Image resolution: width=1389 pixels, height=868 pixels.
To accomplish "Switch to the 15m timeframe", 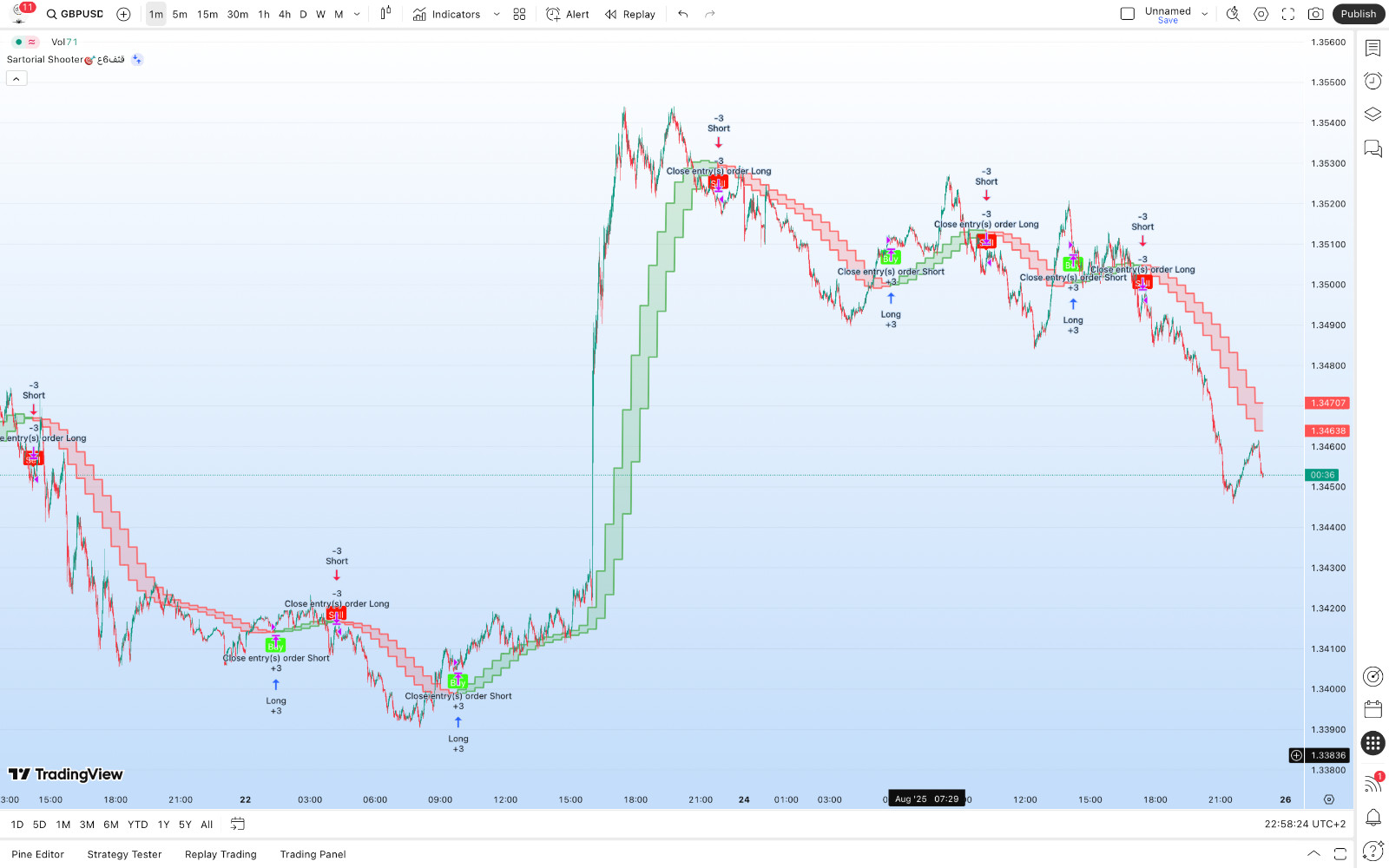I will (x=207, y=14).
